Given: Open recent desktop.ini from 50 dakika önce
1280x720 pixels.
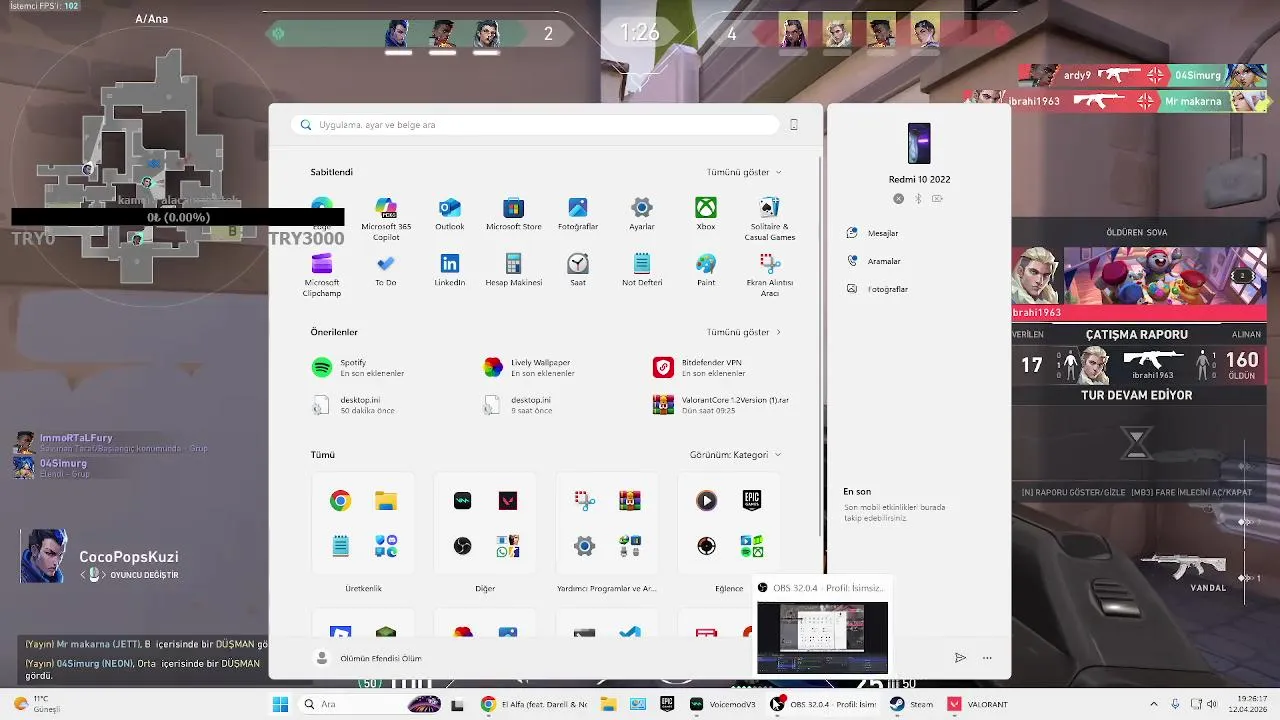Looking at the screenshot, I should [354, 404].
